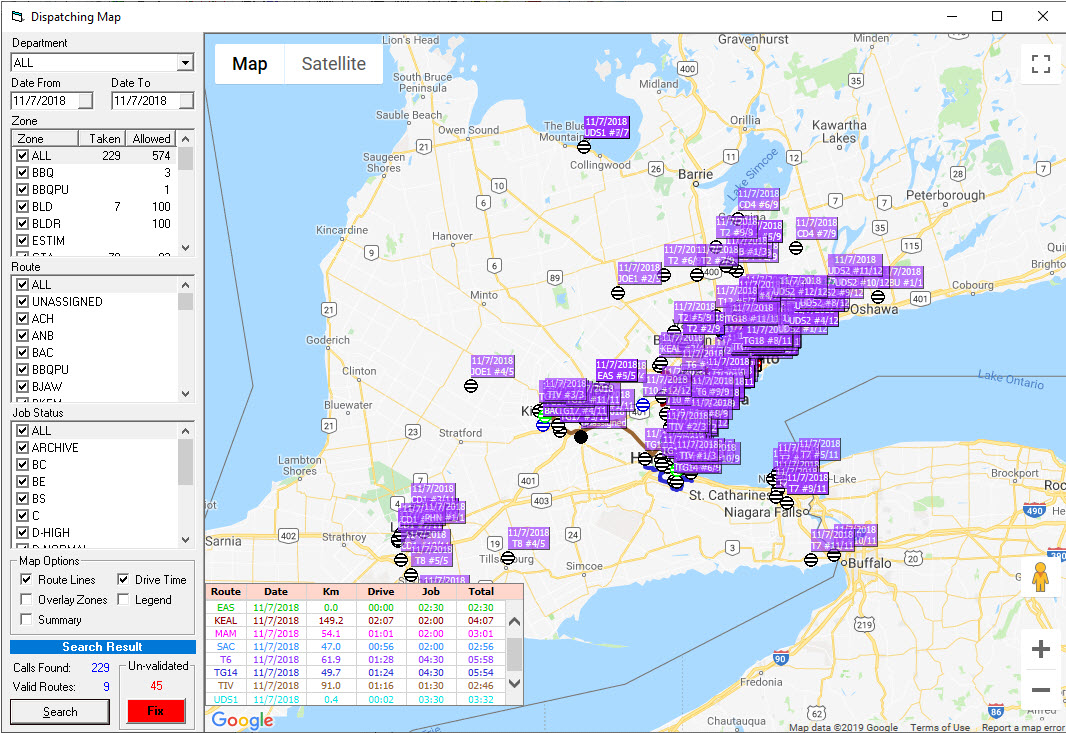Open the Date From calendar picker
Image resolution: width=1066 pixels, height=733 pixels.
86,101
